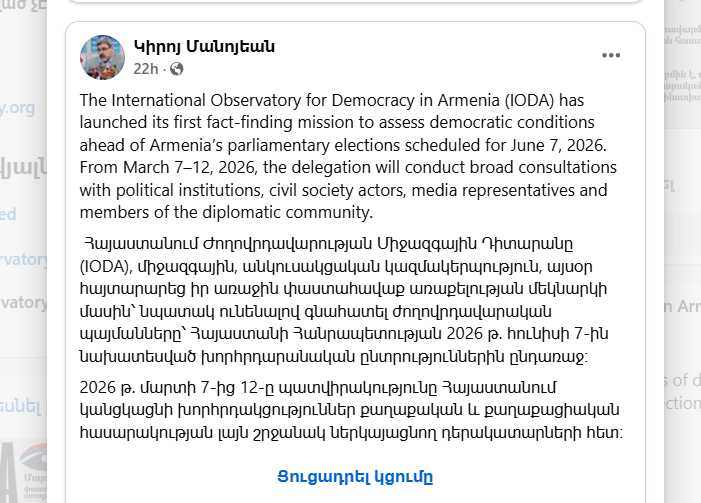701x503 pixels.
Task: Click the dimmed 'n Arm' text on right
Action: (682, 306)
